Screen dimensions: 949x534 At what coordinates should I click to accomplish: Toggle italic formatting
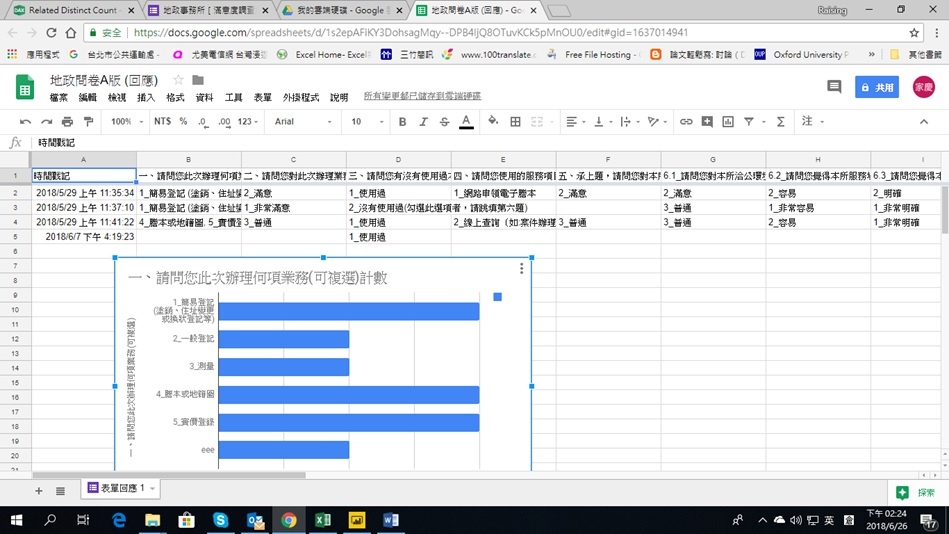[x=424, y=122]
